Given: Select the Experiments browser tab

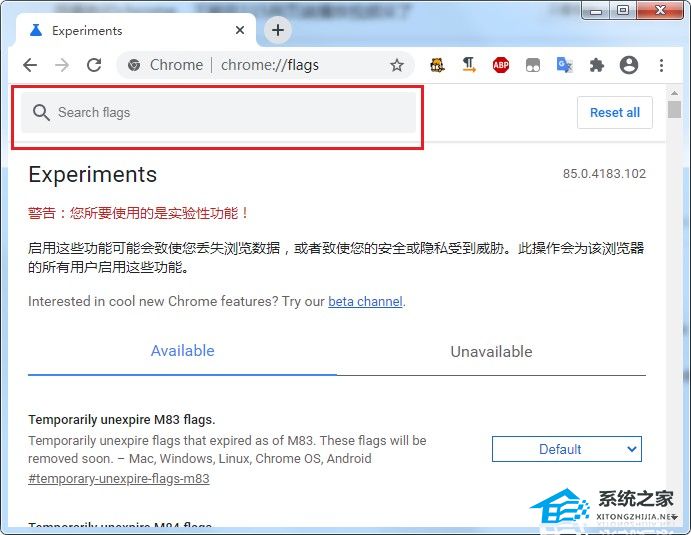Looking at the screenshot, I should (x=136, y=30).
